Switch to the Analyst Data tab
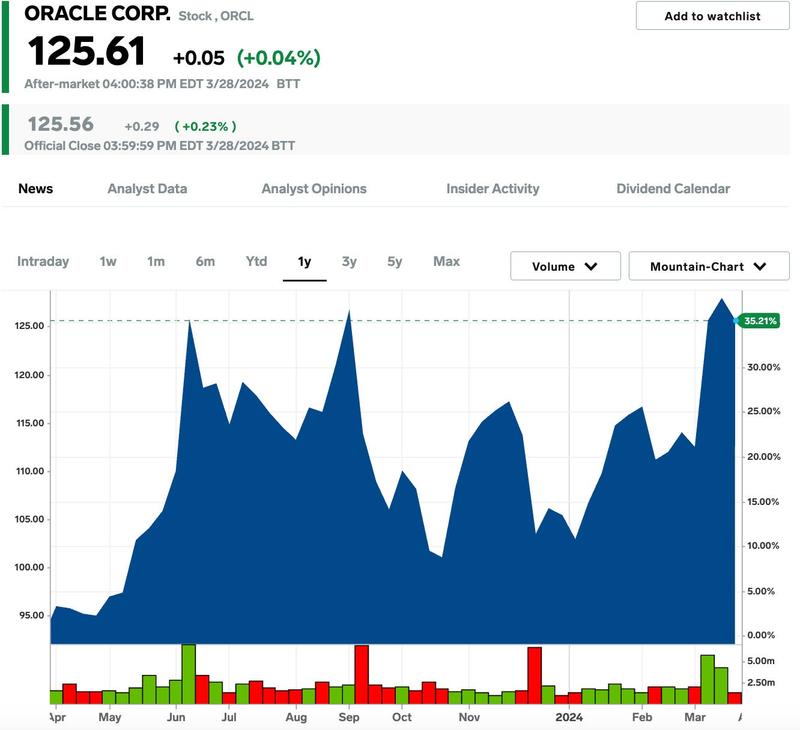800x730 pixels. point(147,189)
